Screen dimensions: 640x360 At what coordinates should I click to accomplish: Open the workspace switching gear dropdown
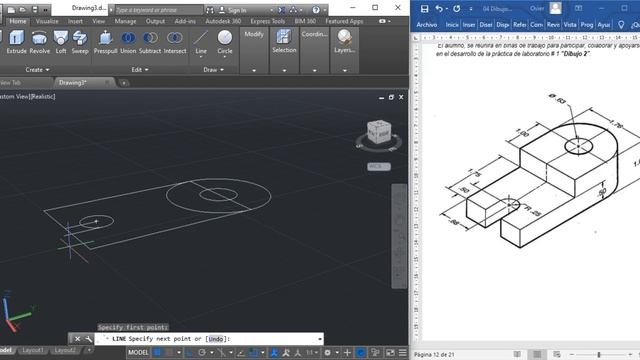pos(337,353)
